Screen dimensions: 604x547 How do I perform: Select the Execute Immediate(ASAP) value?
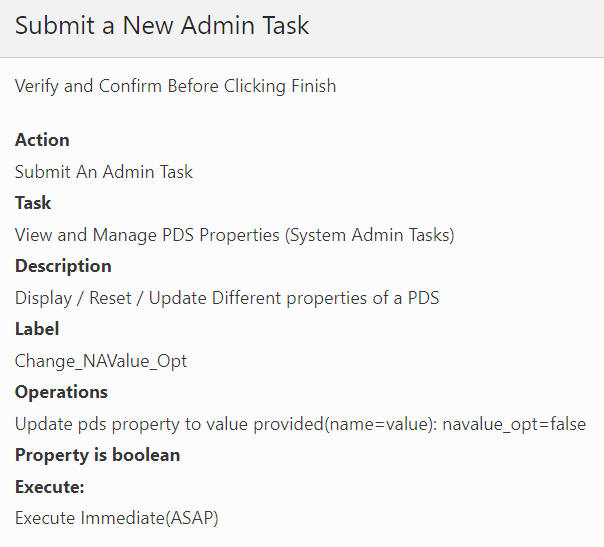click(x=116, y=518)
